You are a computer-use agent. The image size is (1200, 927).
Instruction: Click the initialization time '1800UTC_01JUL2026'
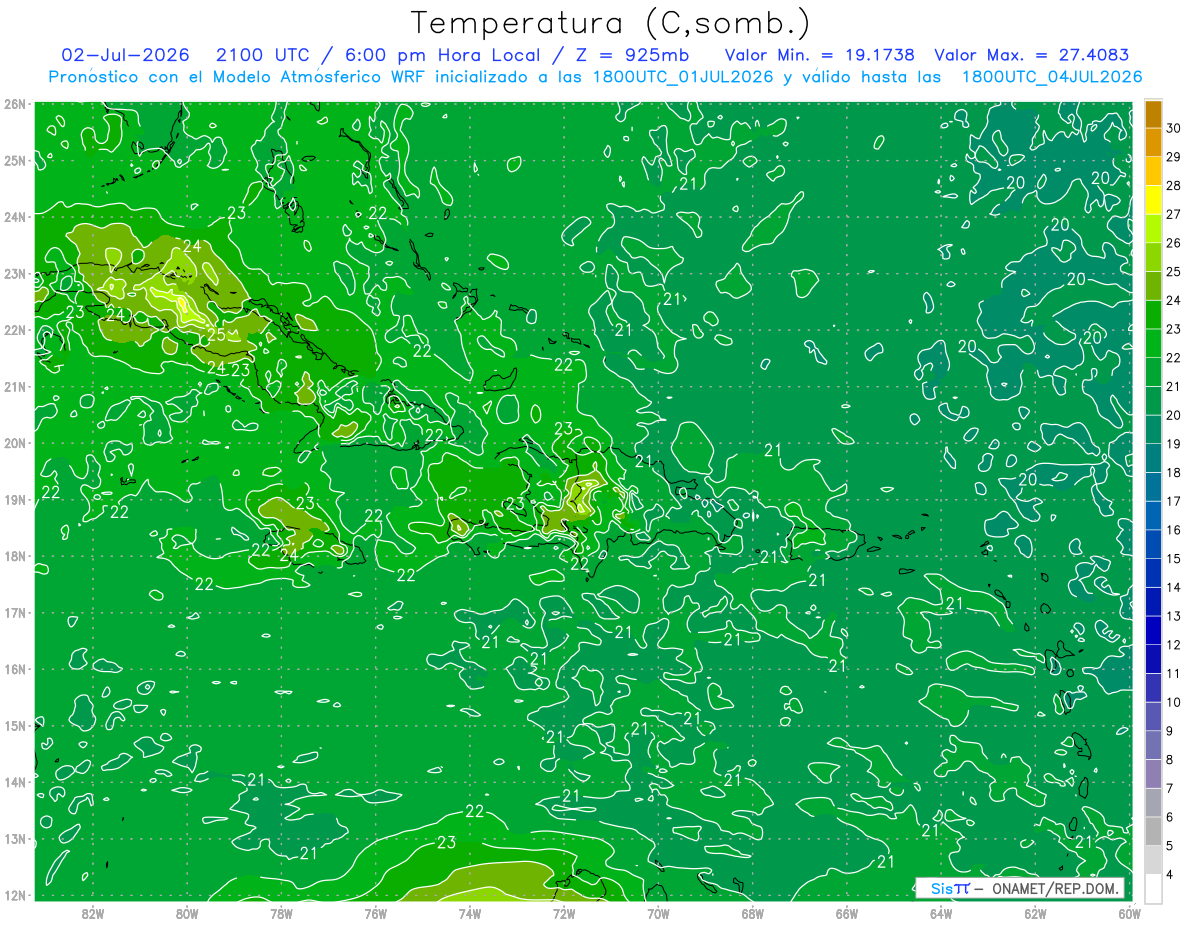(681, 77)
